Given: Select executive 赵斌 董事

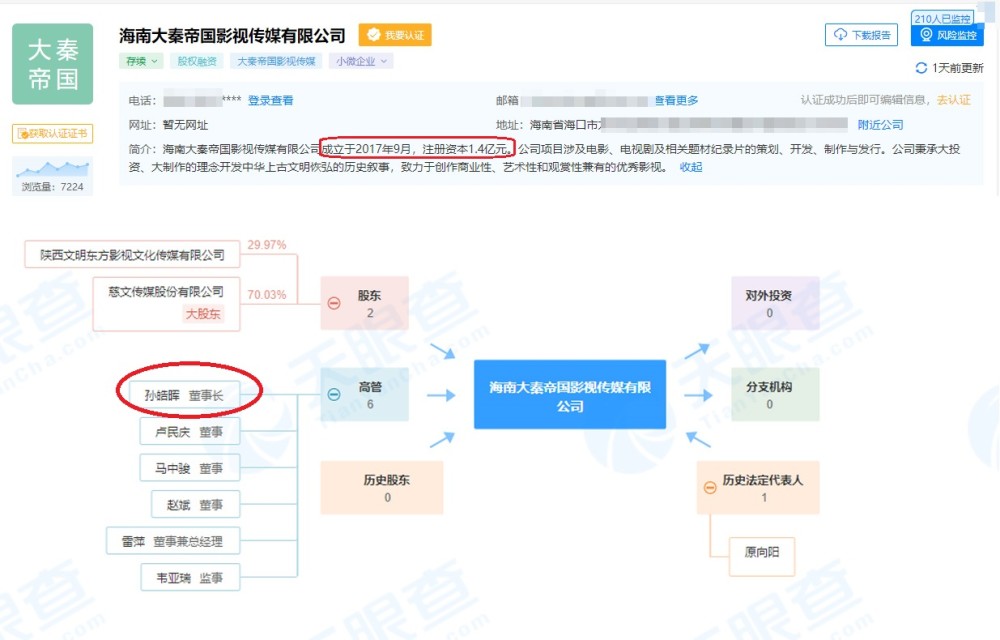Looking at the screenshot, I should coord(195,504).
